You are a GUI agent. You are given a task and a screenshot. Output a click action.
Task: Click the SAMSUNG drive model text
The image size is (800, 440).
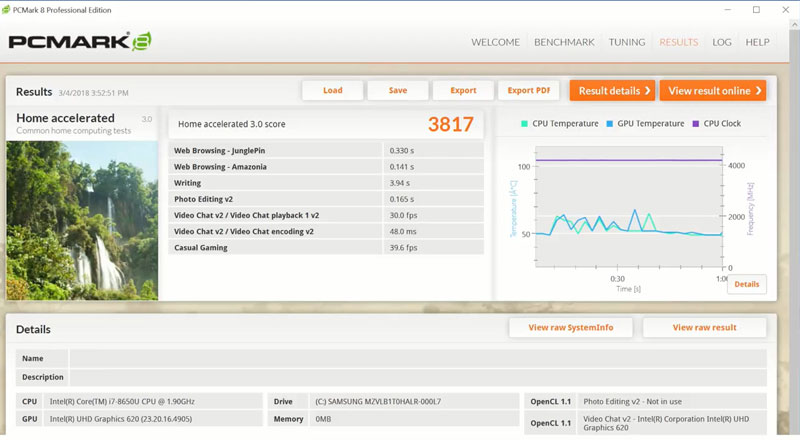coord(378,402)
